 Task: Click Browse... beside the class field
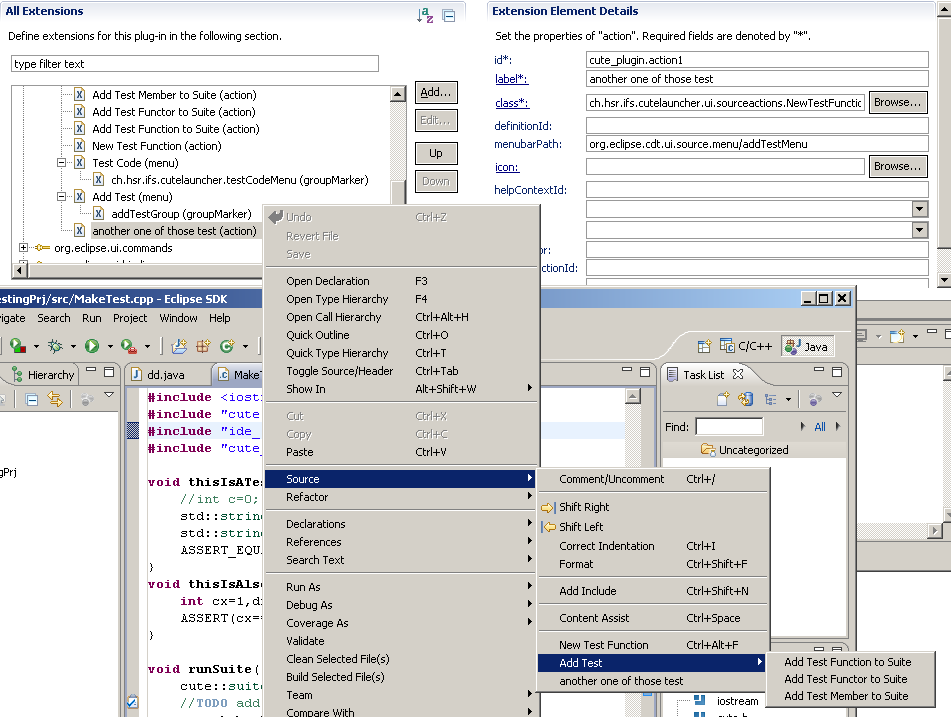pyautogui.click(x=898, y=103)
